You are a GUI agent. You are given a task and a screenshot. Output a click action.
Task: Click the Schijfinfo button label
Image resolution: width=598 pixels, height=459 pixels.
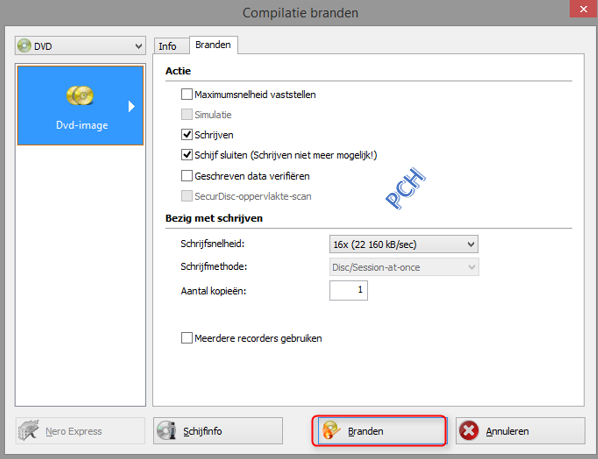pyautogui.click(x=203, y=431)
